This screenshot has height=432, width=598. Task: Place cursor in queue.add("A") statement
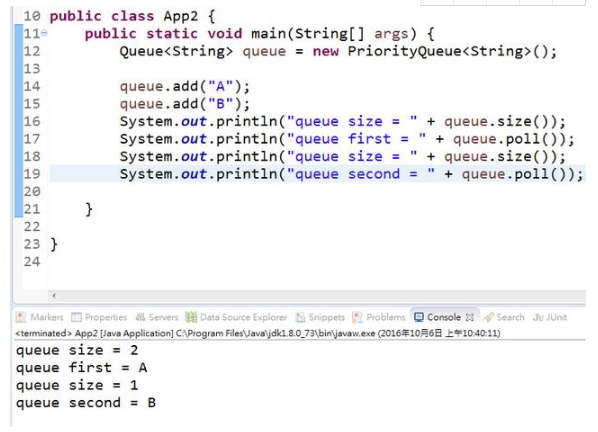coord(185,87)
